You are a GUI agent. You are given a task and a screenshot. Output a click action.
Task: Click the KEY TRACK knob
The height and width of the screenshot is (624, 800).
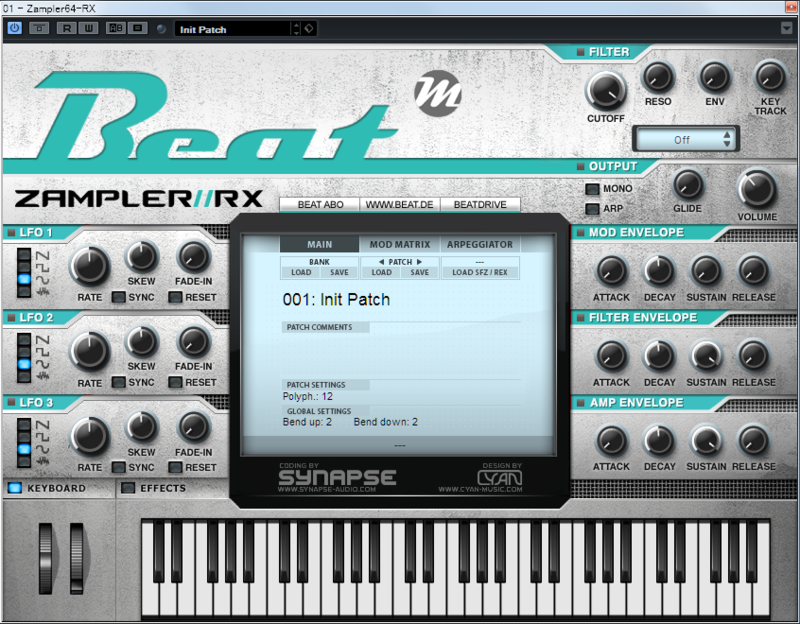(x=770, y=78)
